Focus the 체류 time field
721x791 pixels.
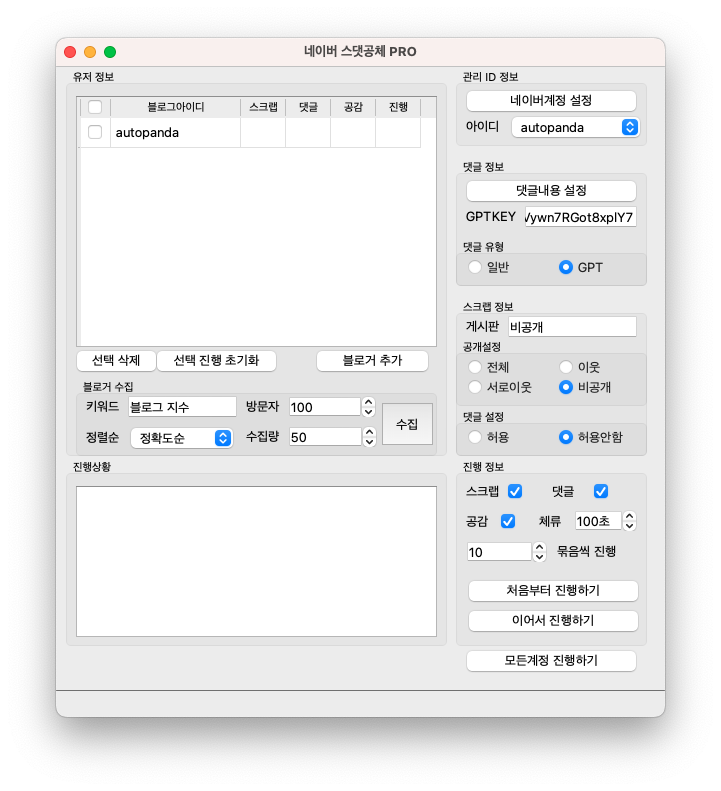tap(598, 521)
